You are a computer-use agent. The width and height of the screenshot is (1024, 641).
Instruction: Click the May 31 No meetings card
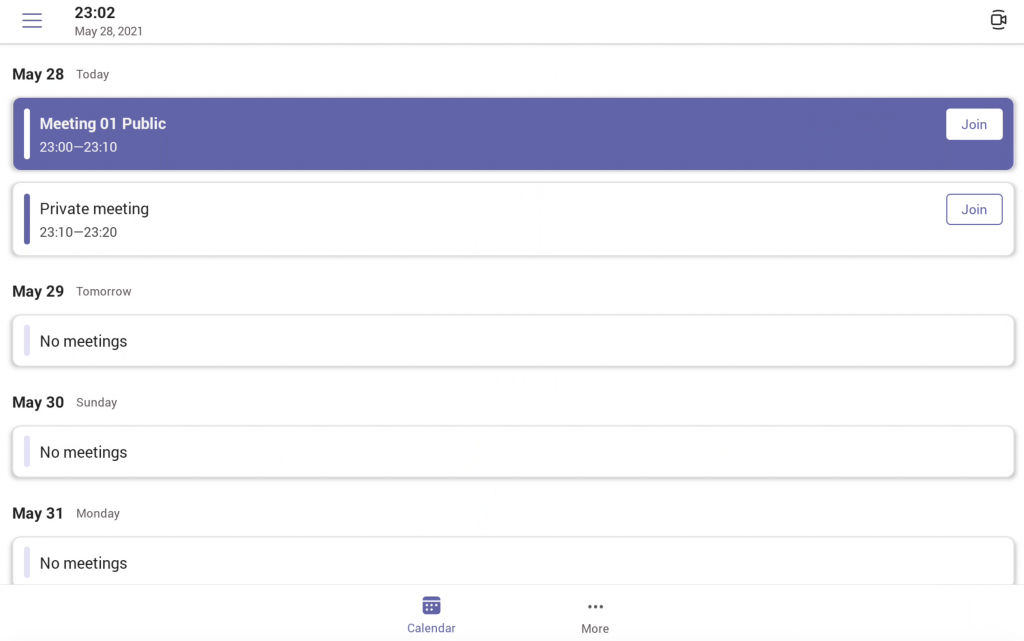point(513,562)
